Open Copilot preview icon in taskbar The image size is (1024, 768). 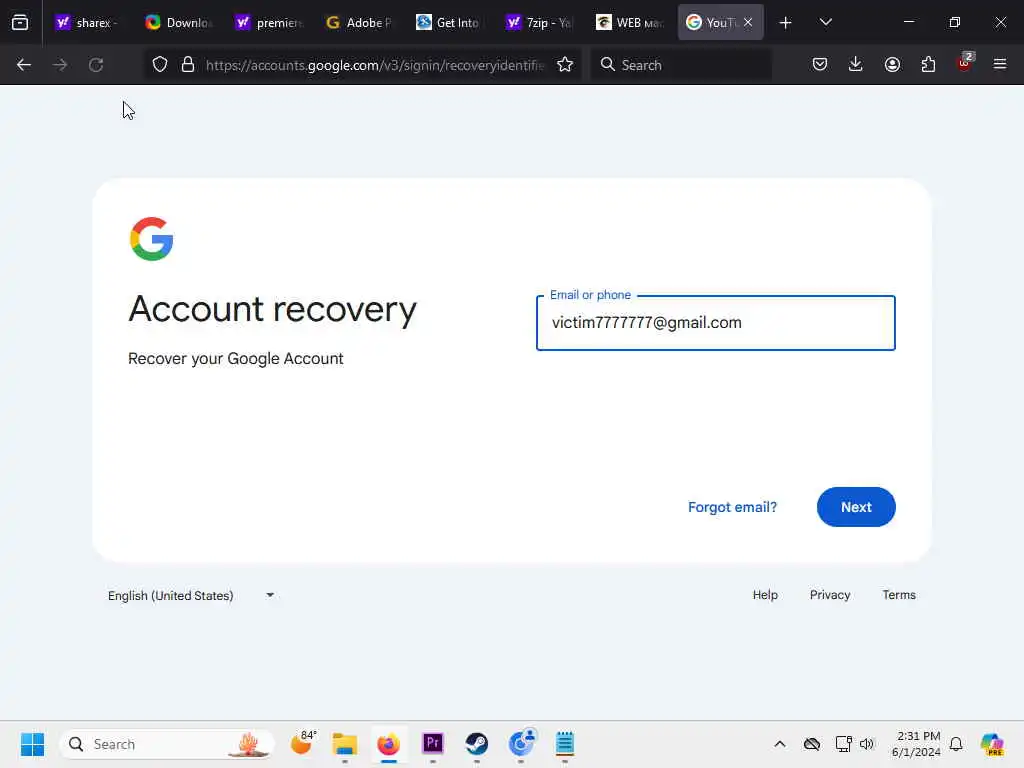992,744
